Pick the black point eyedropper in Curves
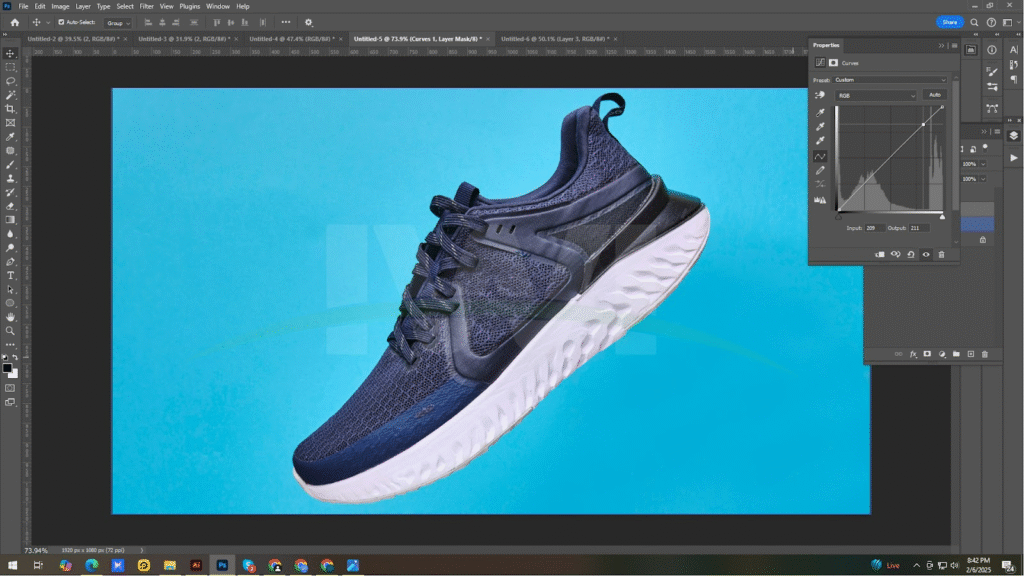The width and height of the screenshot is (1024, 576). tap(820, 112)
